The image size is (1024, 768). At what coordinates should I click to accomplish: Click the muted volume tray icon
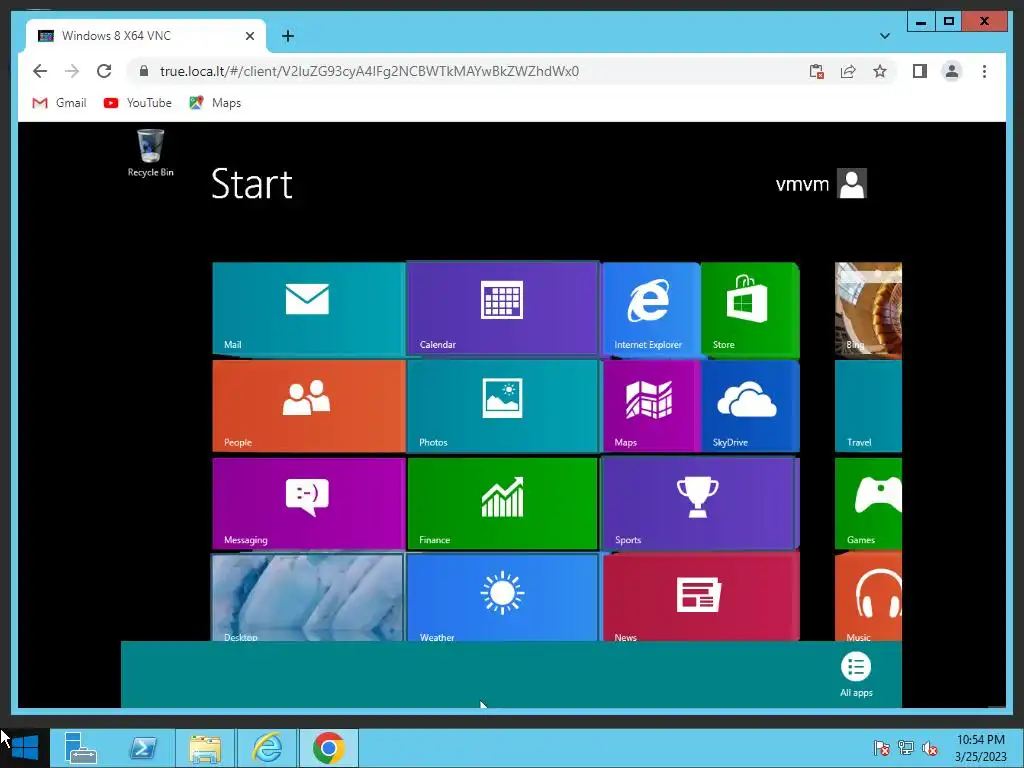coord(930,748)
